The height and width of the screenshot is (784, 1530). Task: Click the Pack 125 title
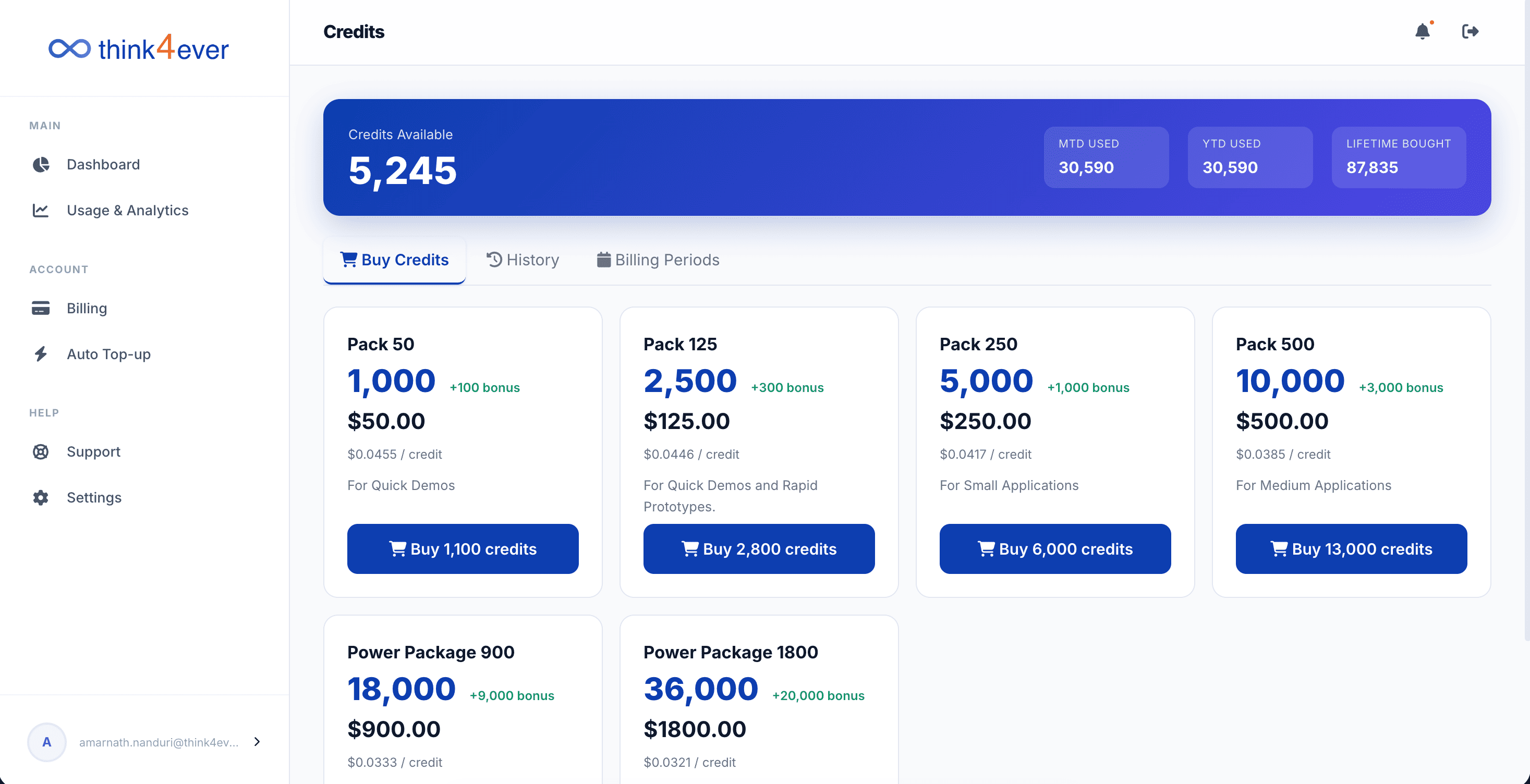[680, 345]
